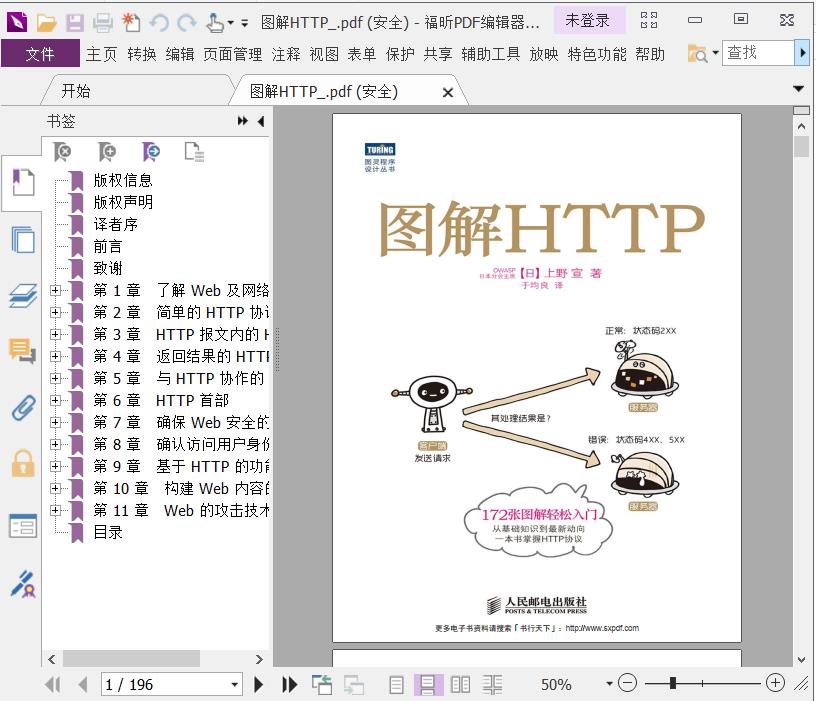This screenshot has height=701, width=816.
Task: Open the form fields panel icon
Action: (23, 526)
